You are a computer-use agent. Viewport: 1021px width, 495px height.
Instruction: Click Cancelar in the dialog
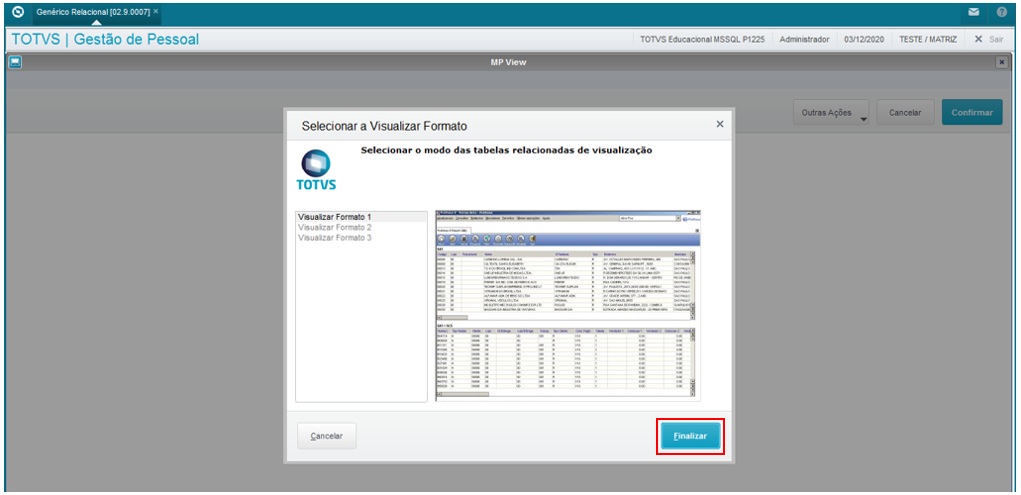327,436
